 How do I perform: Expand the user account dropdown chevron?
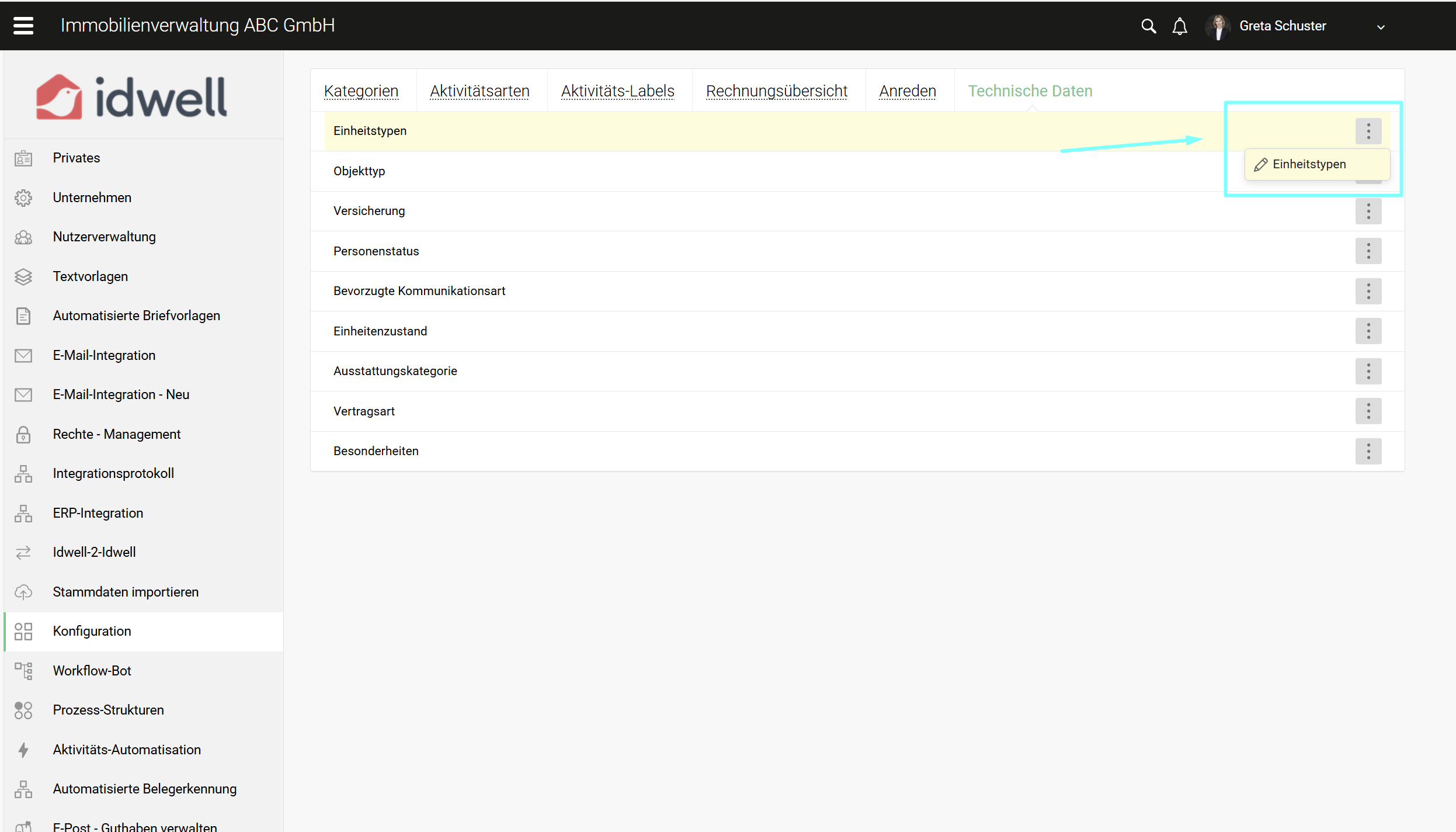pyautogui.click(x=1381, y=27)
